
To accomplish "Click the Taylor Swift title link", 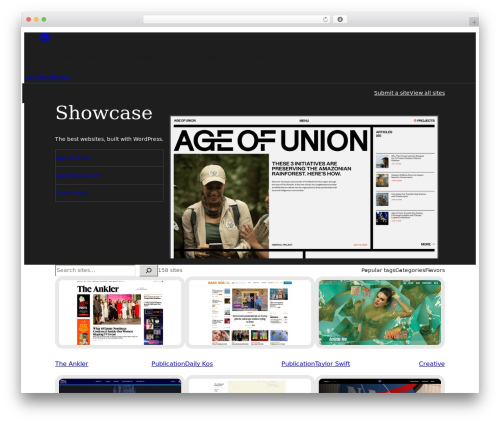I will click(332, 364).
